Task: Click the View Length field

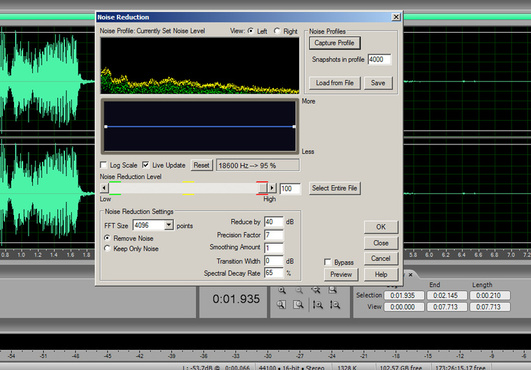Action: point(489,307)
